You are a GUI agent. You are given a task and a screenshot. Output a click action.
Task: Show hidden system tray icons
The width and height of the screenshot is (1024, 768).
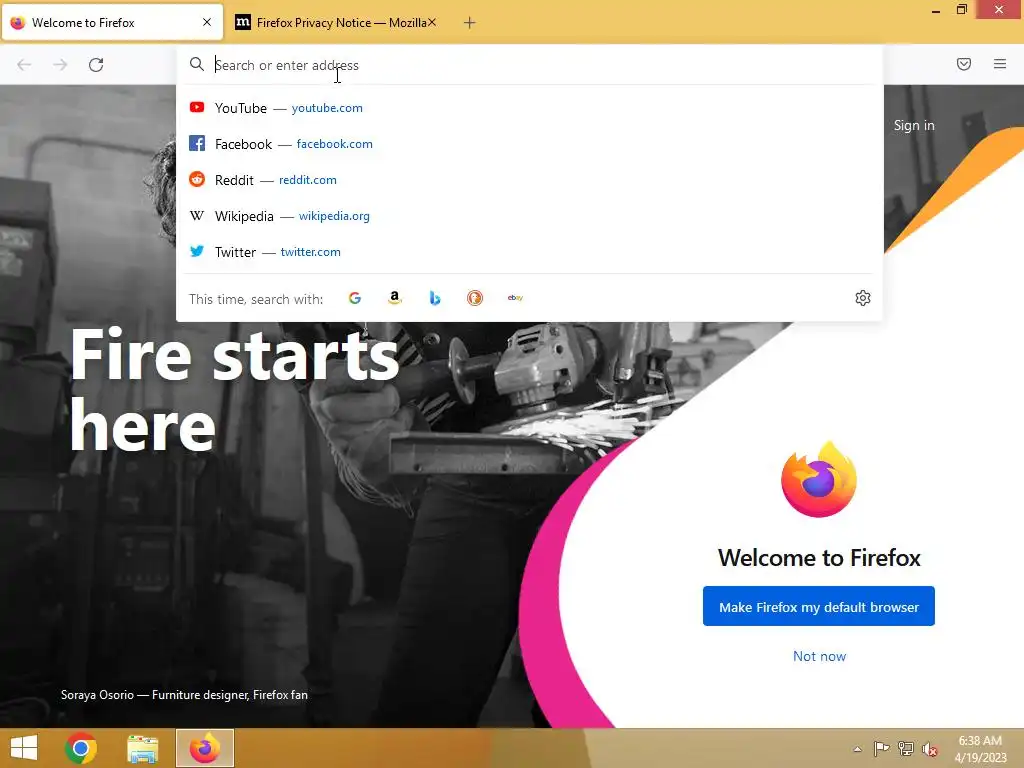coord(857,749)
